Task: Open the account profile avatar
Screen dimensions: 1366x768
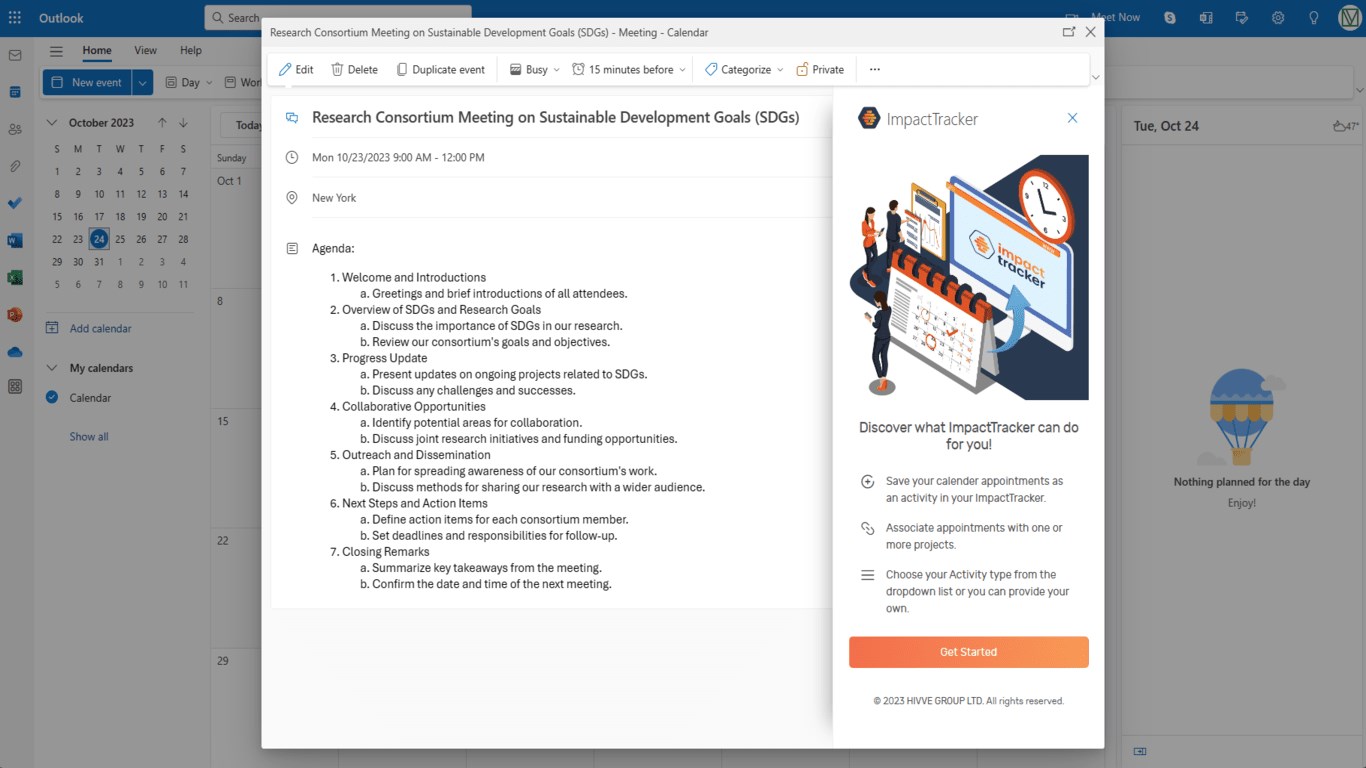Action: coord(1350,18)
